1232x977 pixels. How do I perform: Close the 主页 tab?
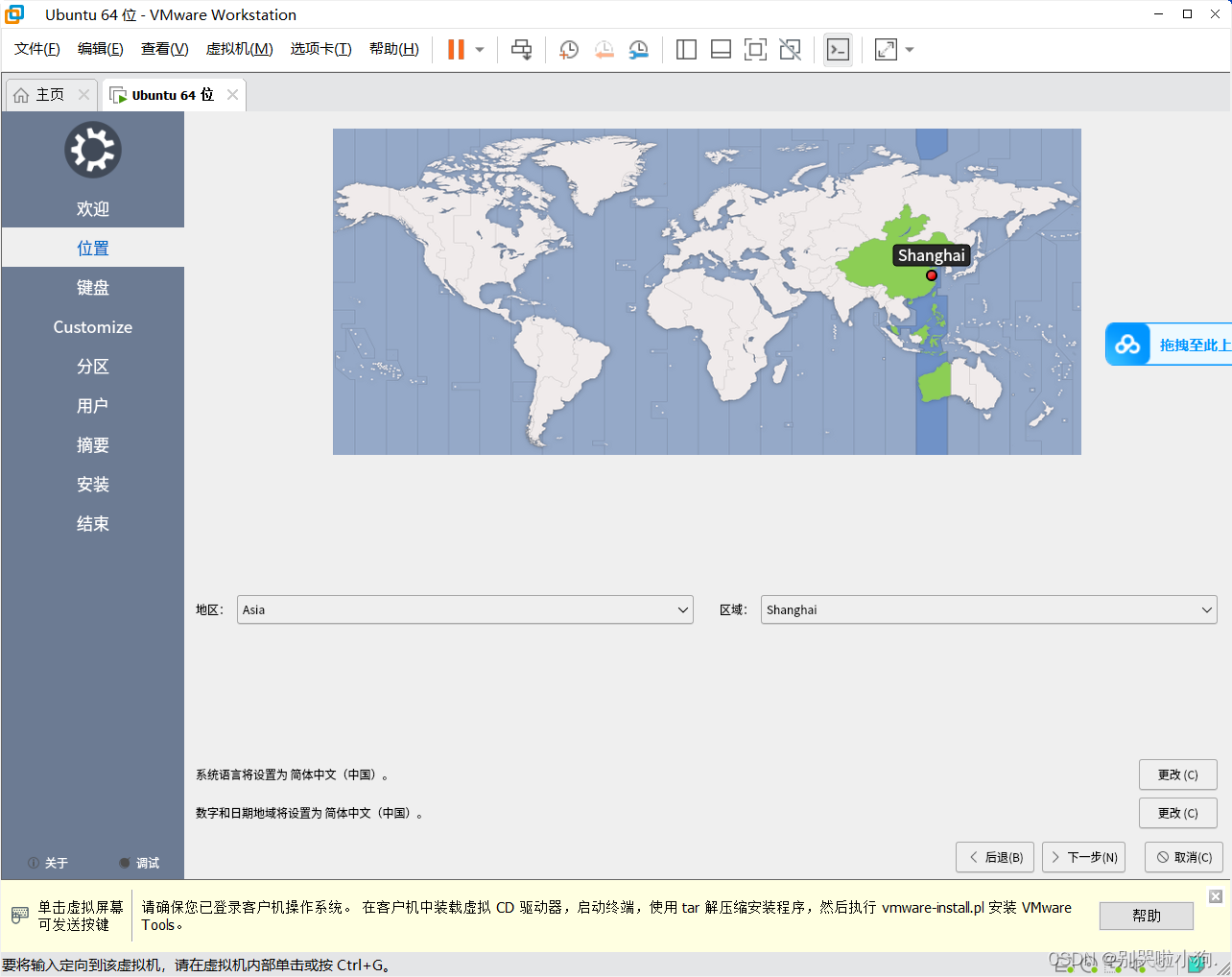pos(83,94)
